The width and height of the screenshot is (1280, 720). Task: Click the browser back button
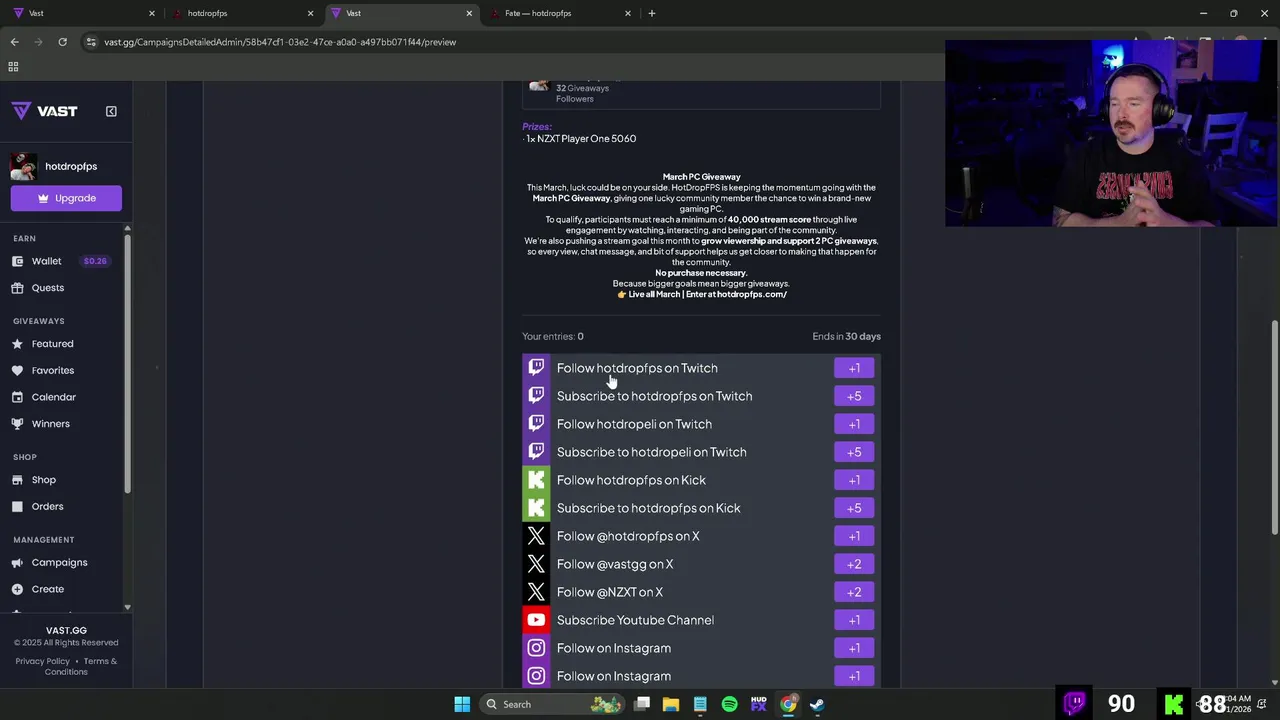click(x=14, y=42)
